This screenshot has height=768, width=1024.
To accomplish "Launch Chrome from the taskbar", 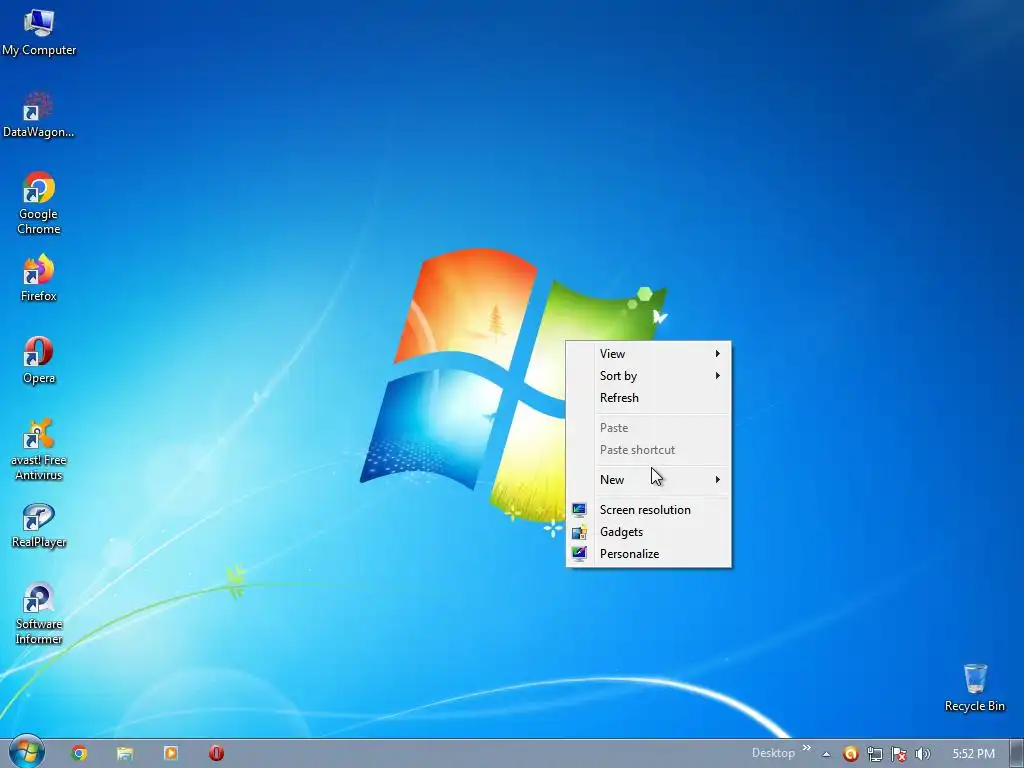I will coord(79,754).
